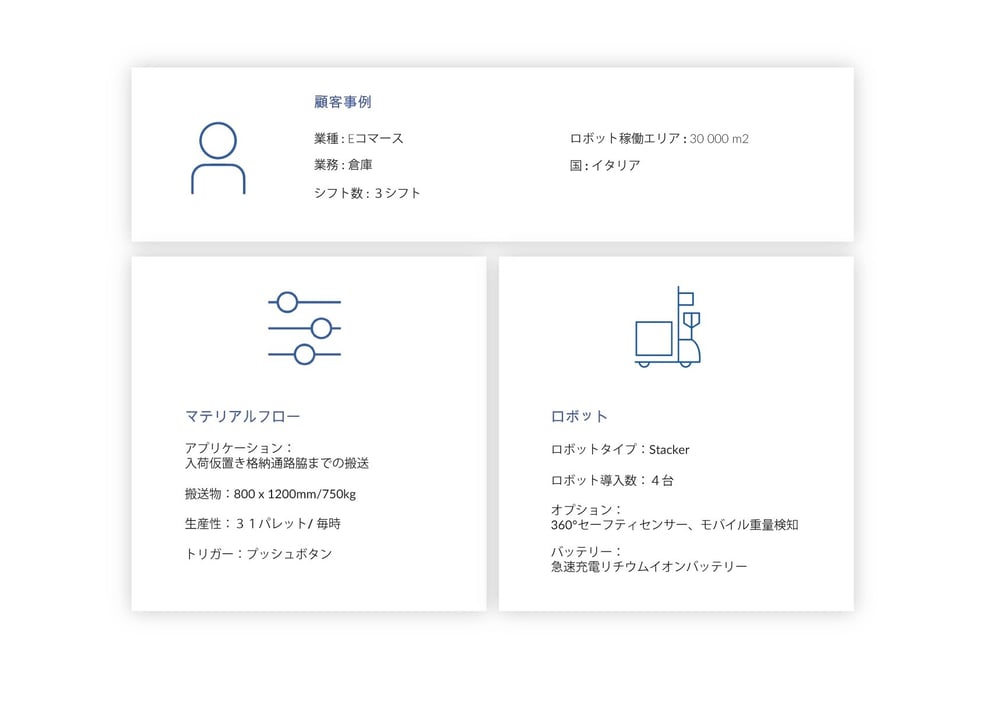Click the stacker robot forklift icon

pyautogui.click(x=668, y=327)
